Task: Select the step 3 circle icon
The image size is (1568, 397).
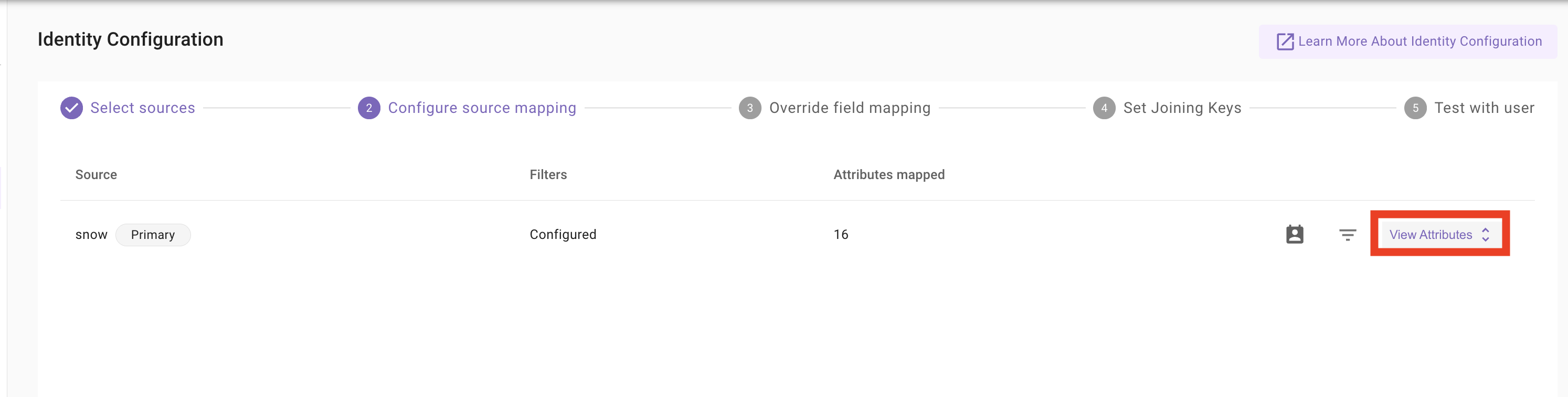Action: [x=750, y=108]
